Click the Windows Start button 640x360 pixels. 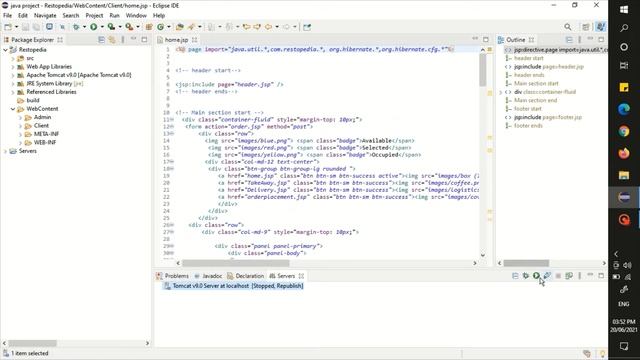(624, 9)
